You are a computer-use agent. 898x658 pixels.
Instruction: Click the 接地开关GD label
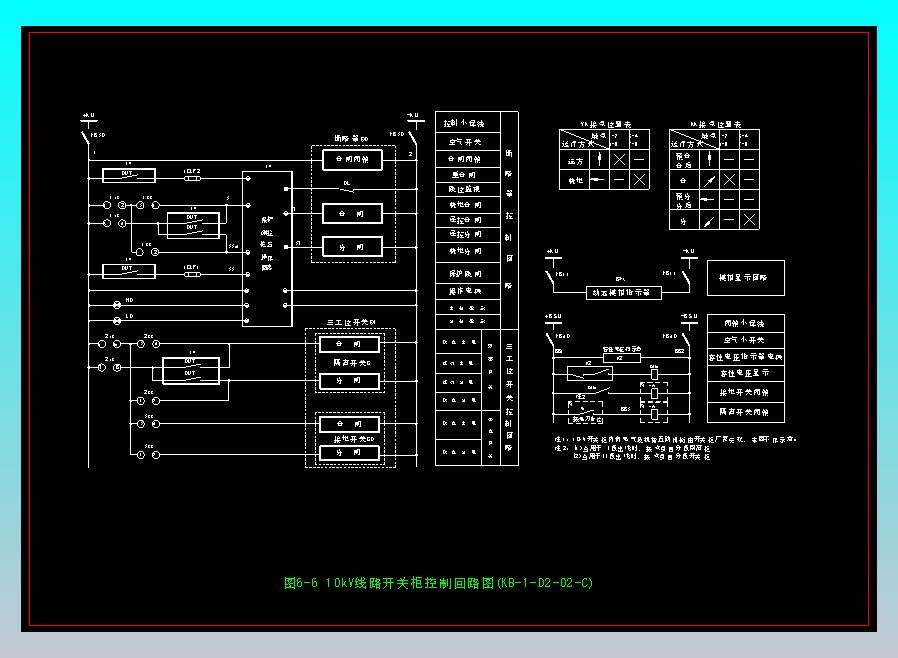click(x=353, y=439)
